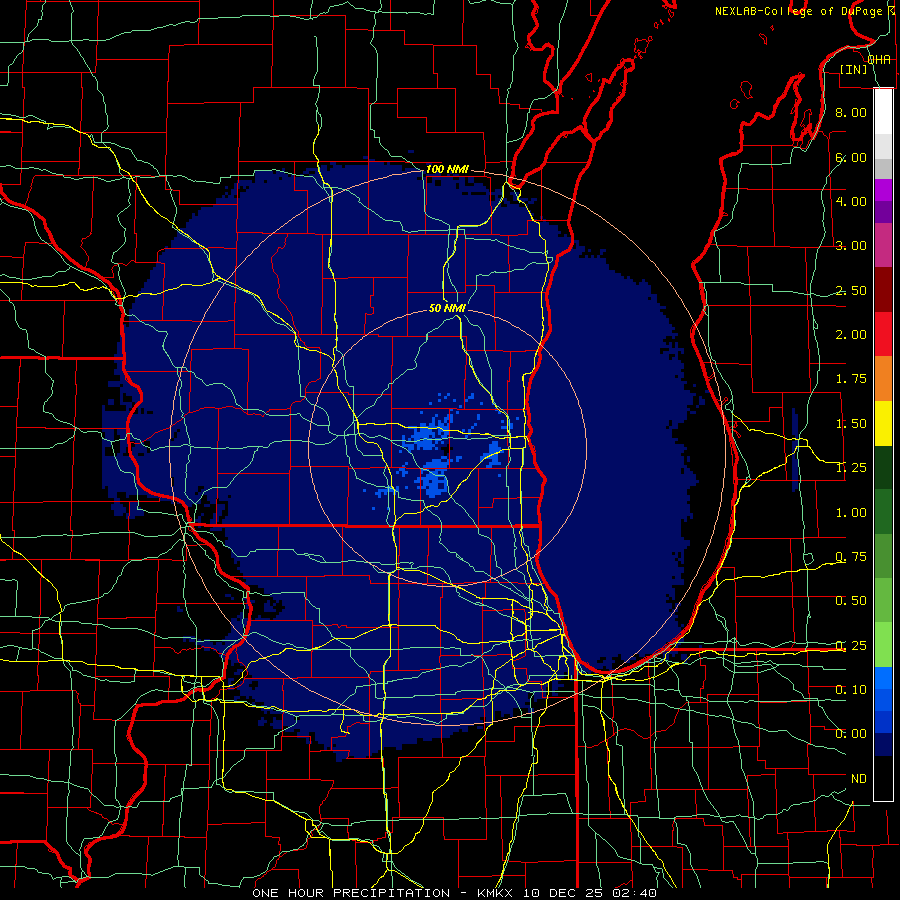Image resolution: width=900 pixels, height=900 pixels.
Task: Click the orange legend swatch
Action: 883,379
